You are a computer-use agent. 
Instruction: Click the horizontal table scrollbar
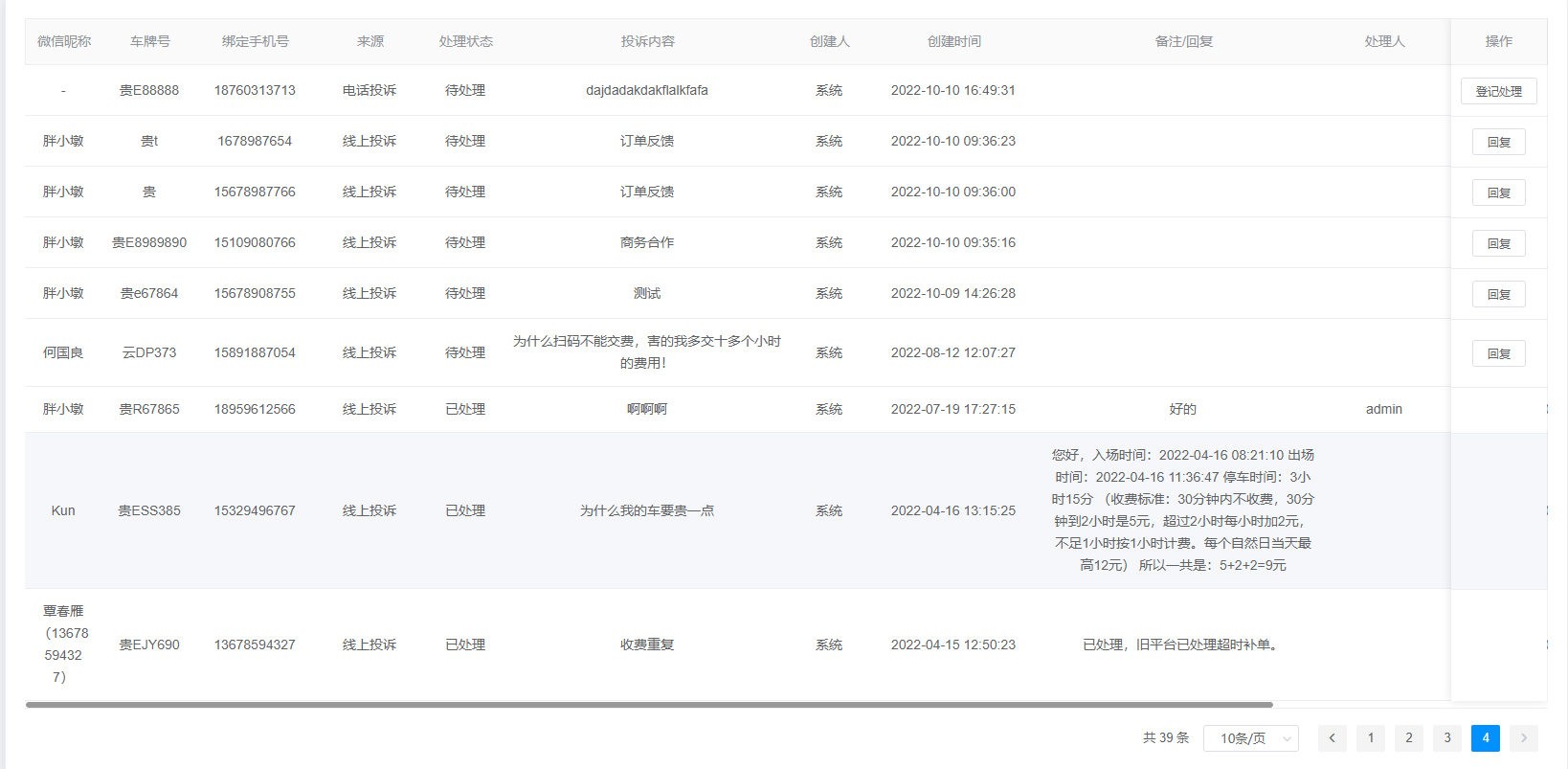[648, 705]
